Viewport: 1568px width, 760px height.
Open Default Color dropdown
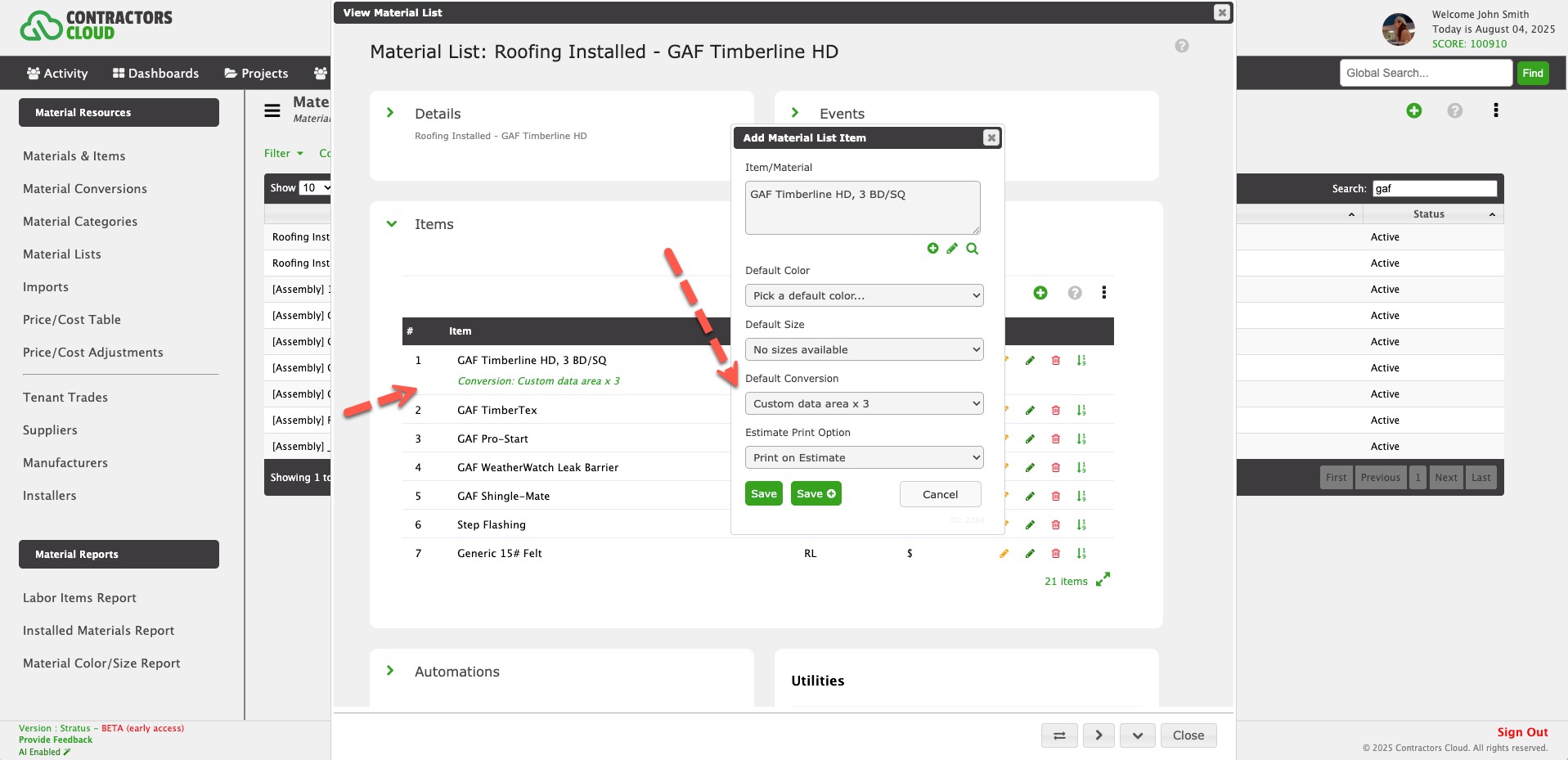[865, 295]
